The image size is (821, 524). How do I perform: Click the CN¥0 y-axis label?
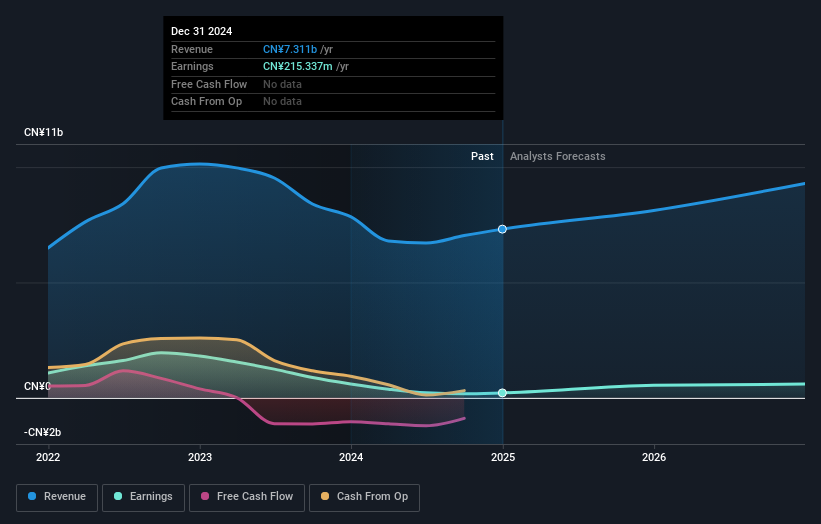(x=37, y=386)
